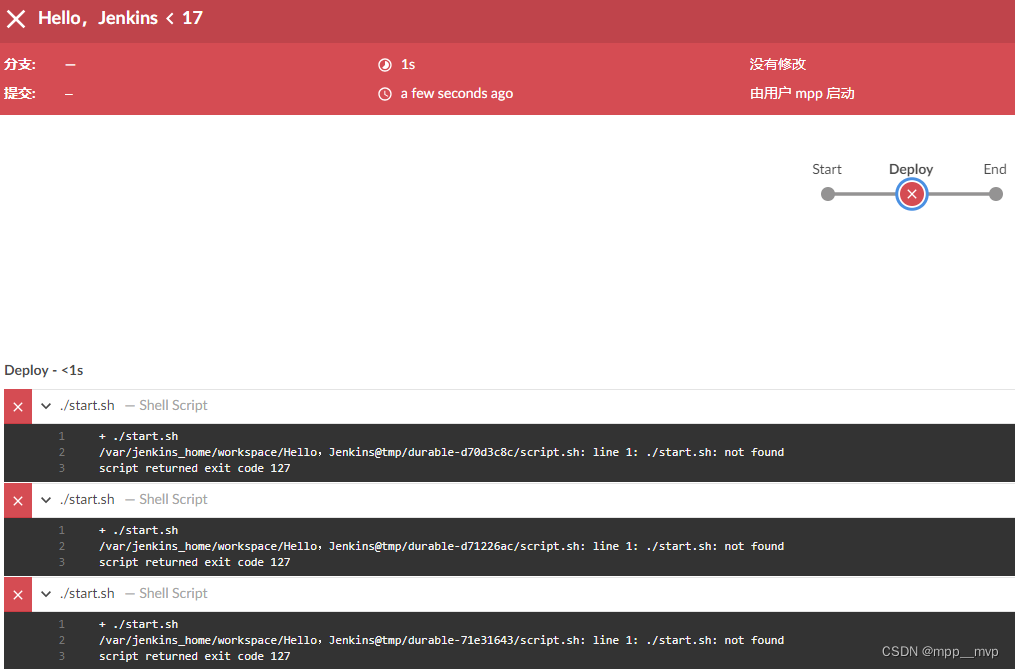Screen dimensions: 1015x669
Task: Click the log line containing durable-71e31643
Action: [441, 640]
